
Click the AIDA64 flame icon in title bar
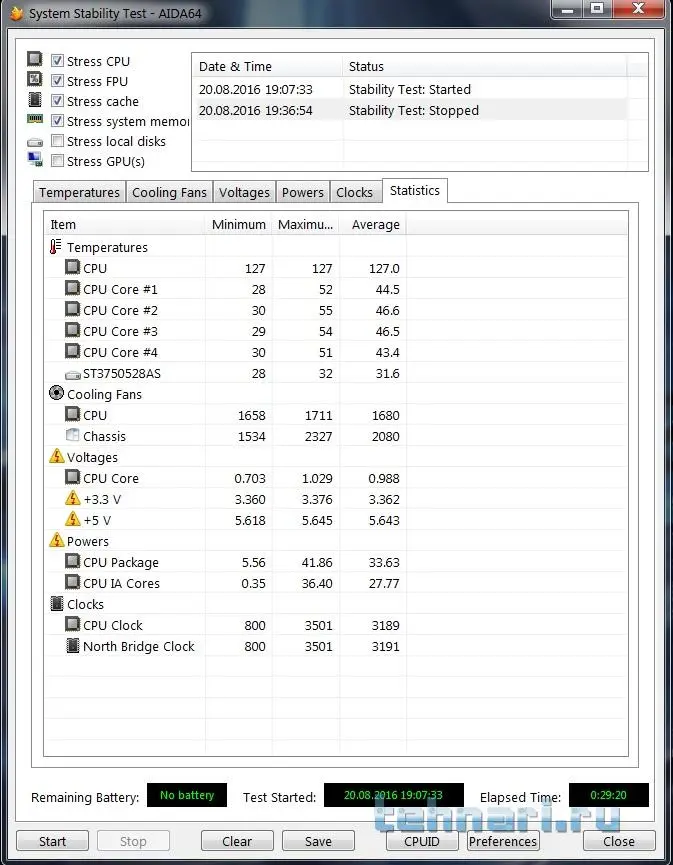pyautogui.click(x=17, y=13)
